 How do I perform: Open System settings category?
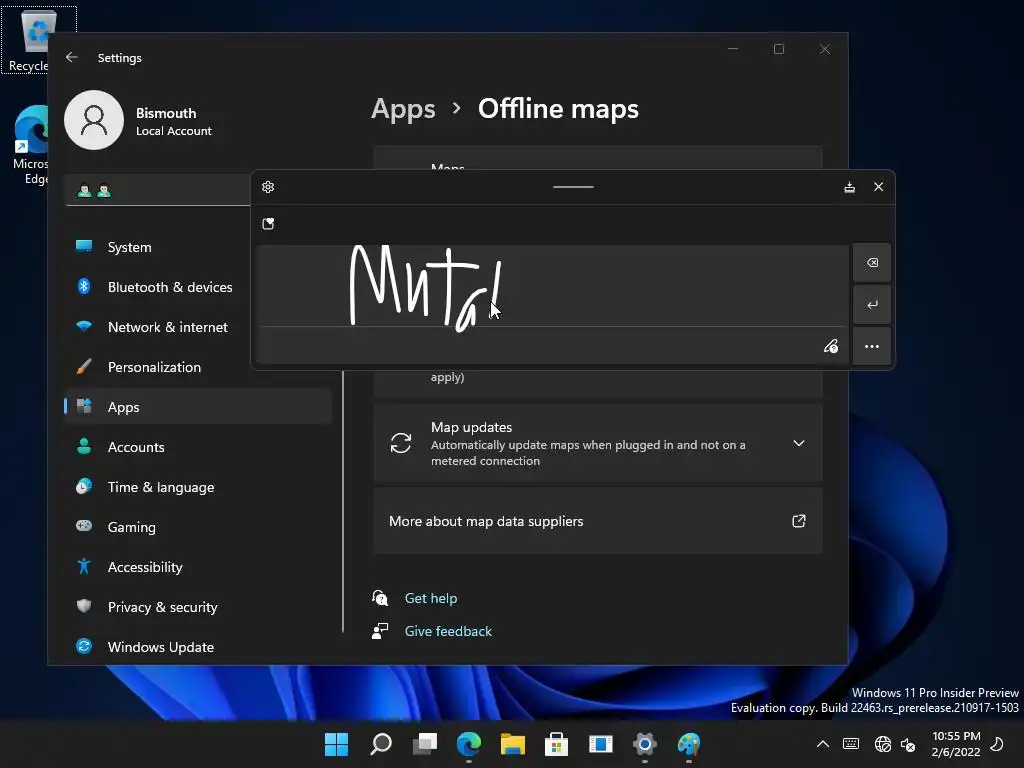[x=197, y=247]
